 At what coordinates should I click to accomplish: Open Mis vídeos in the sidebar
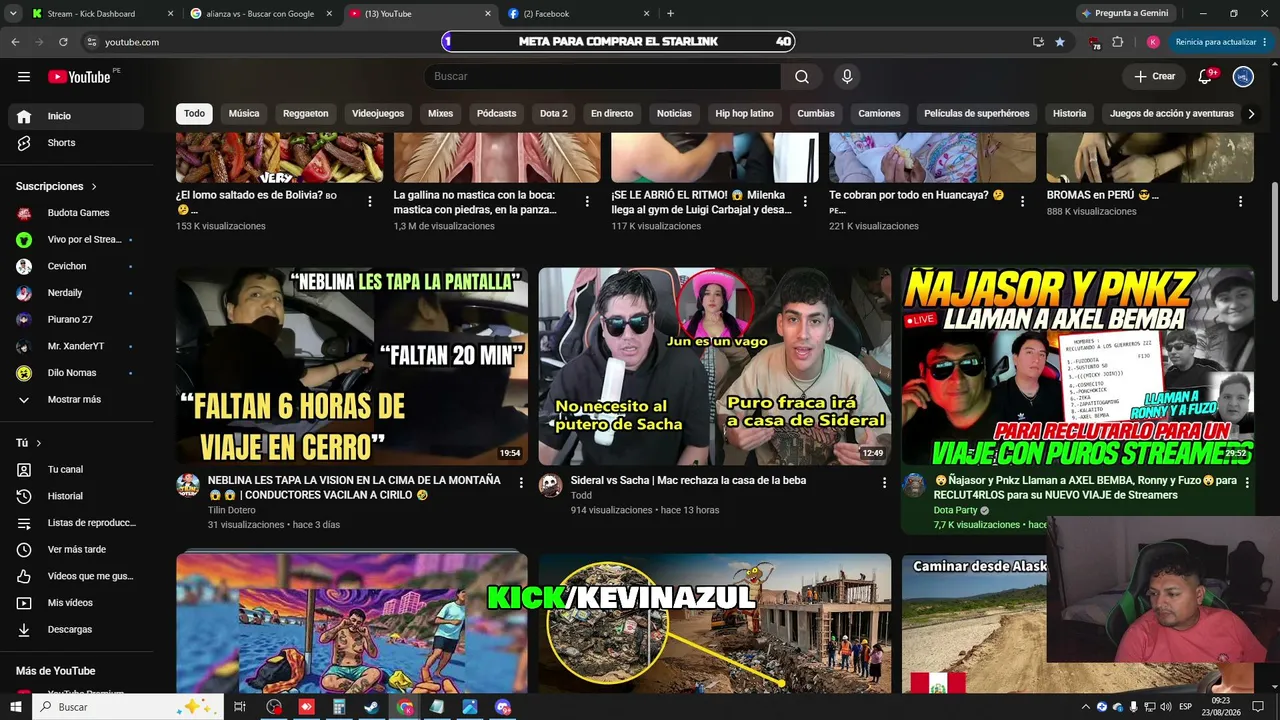pos(76,603)
